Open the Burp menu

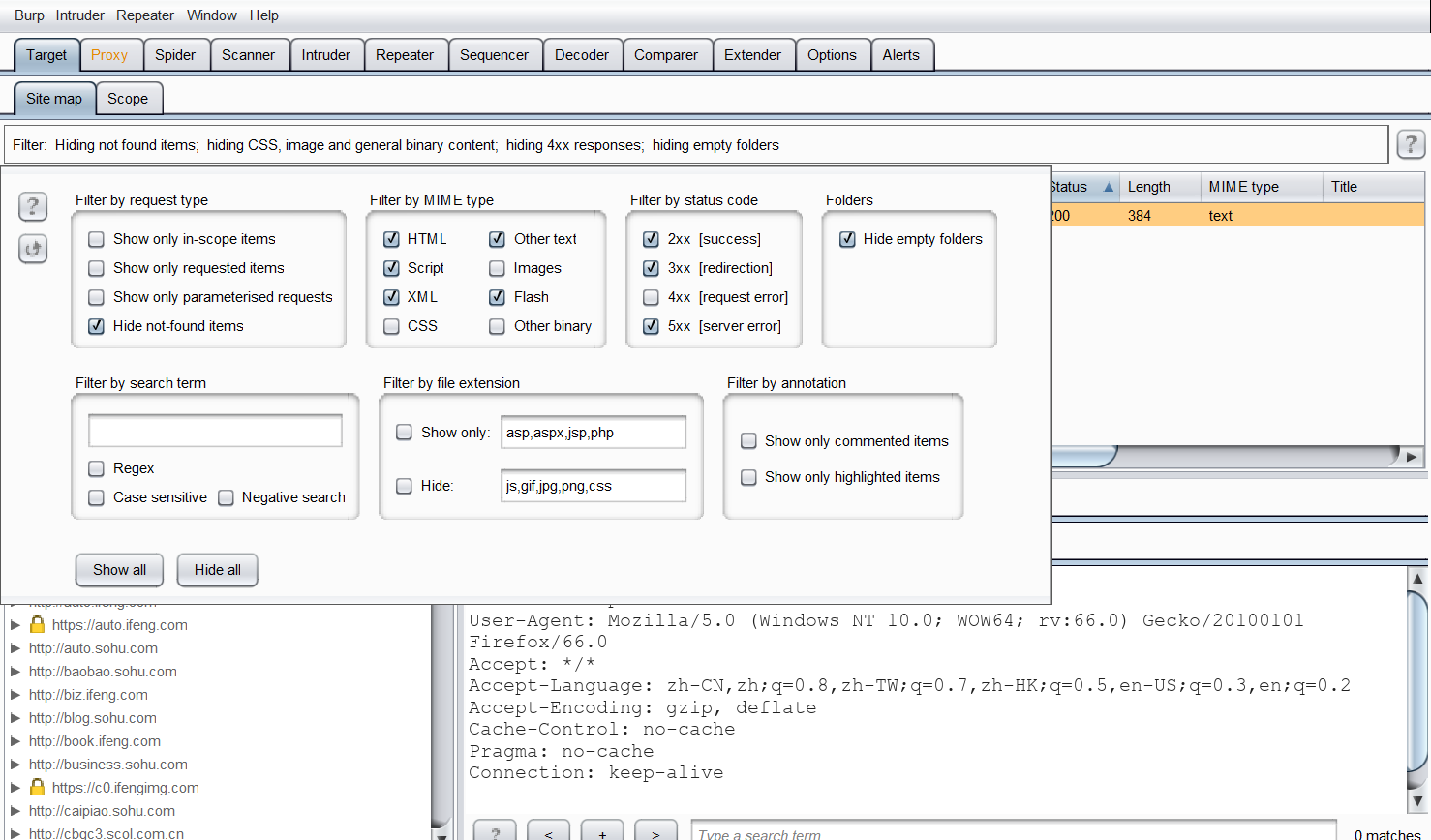coord(29,15)
